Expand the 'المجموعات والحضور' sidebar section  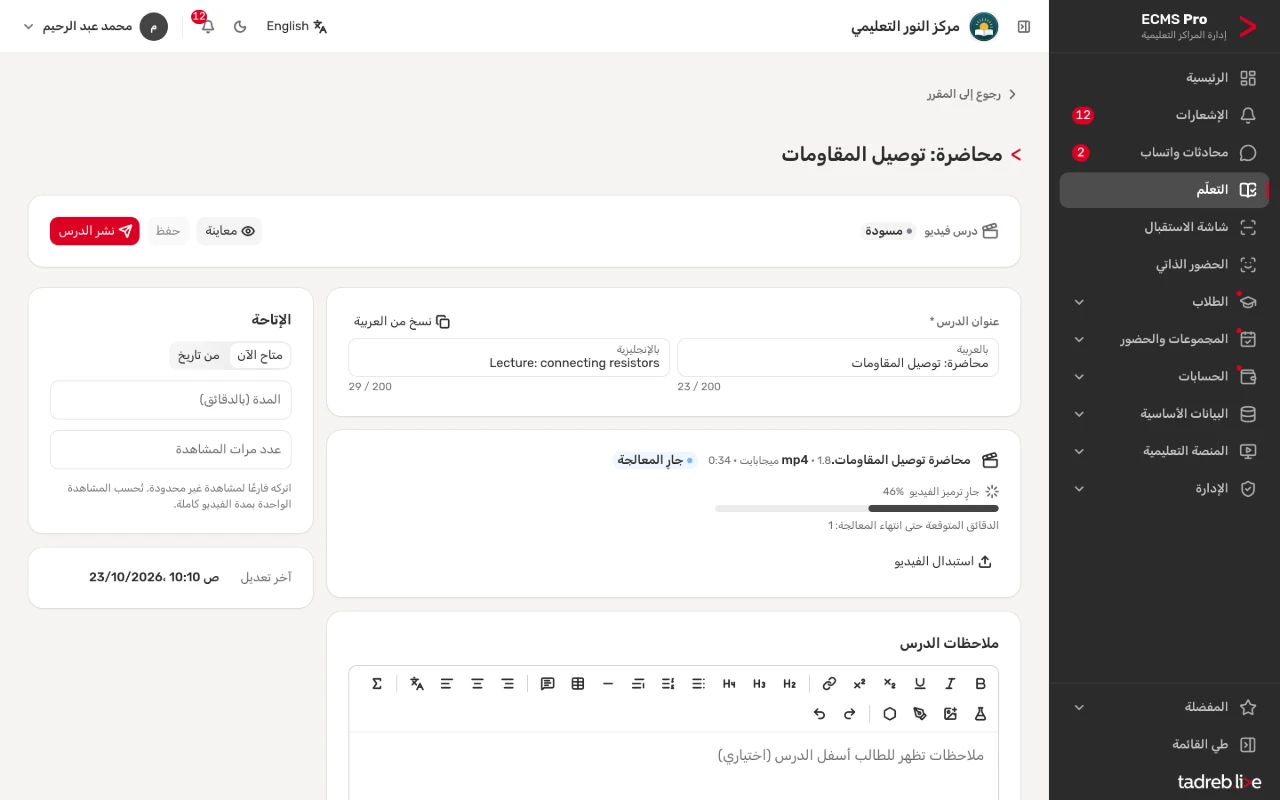pos(1164,339)
